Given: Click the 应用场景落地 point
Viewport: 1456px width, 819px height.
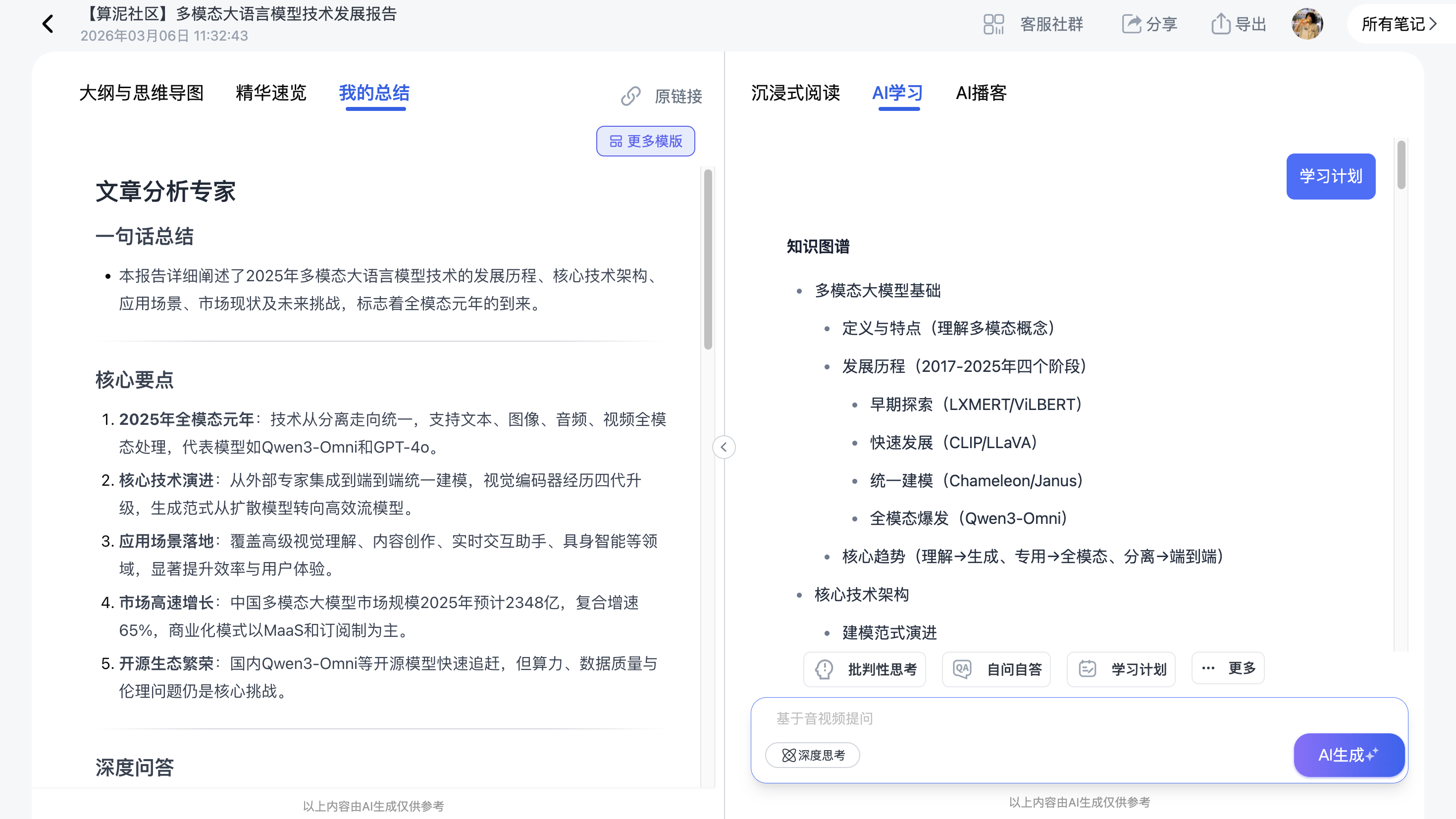Looking at the screenshot, I should click(166, 542).
